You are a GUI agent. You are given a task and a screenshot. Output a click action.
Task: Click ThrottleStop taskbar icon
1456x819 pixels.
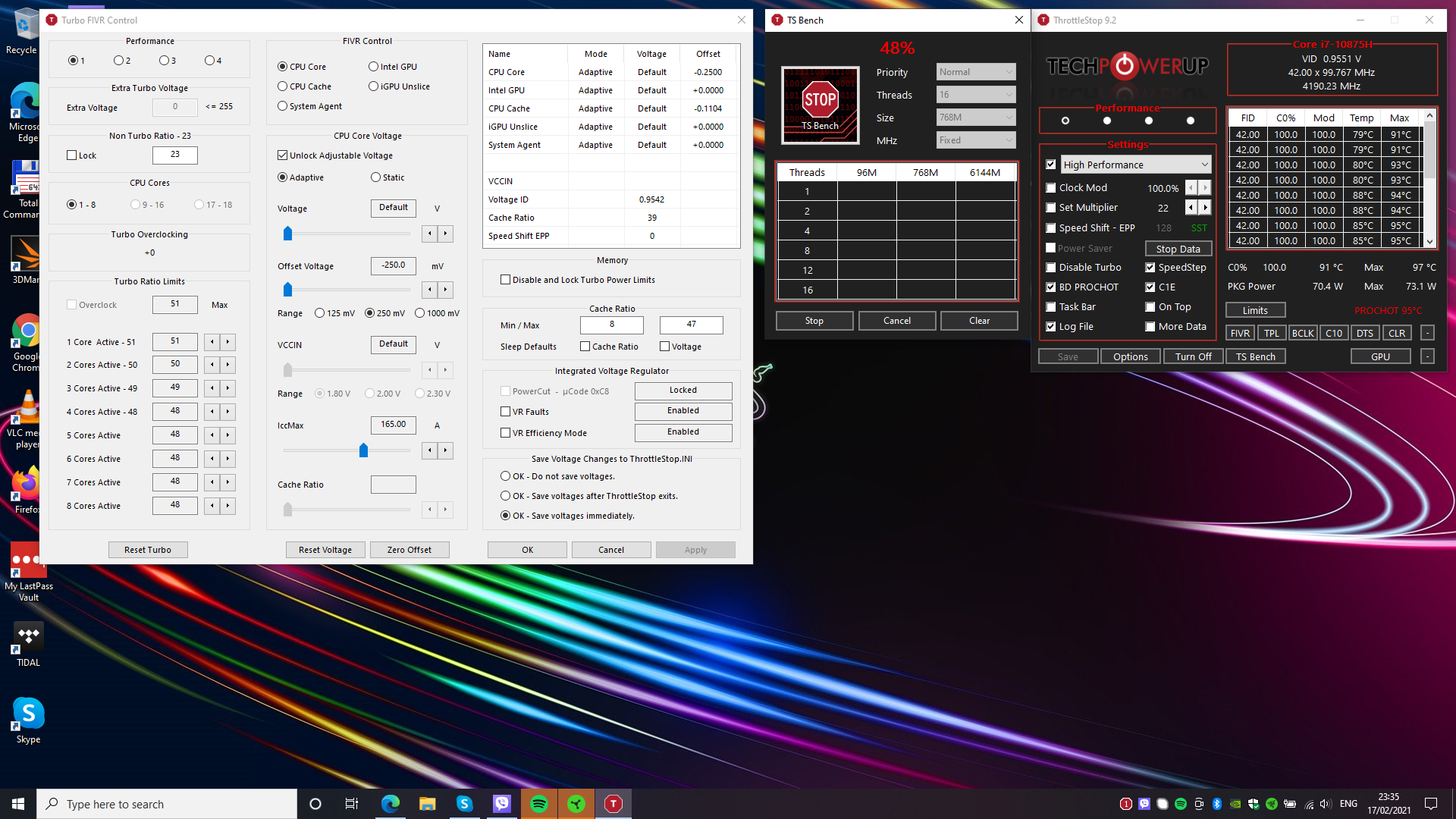click(x=613, y=804)
